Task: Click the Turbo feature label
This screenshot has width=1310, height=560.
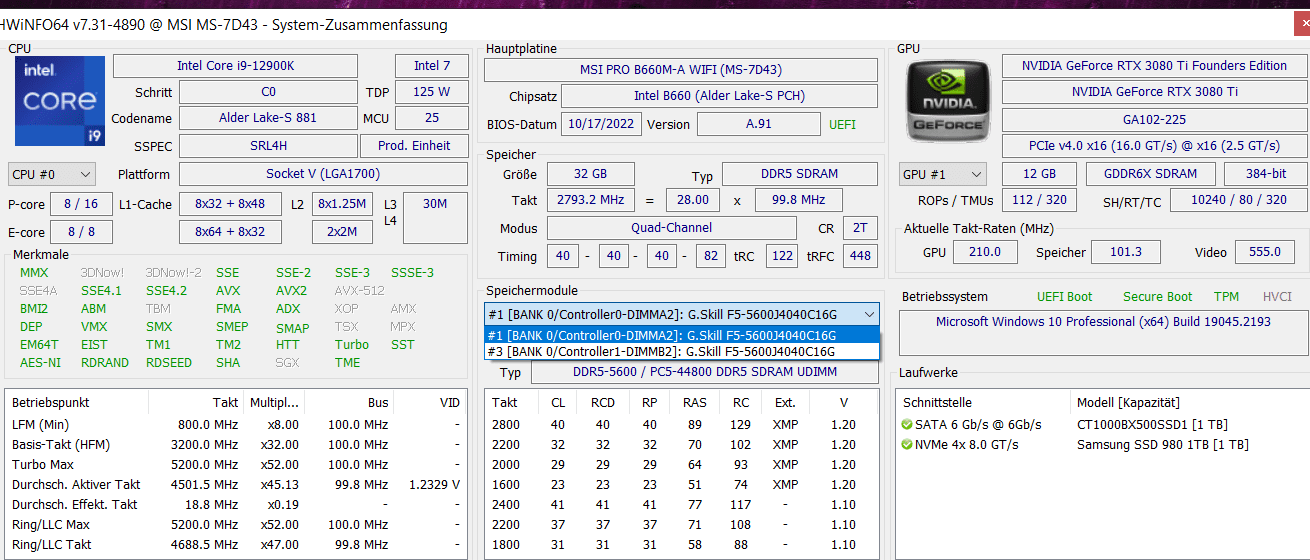Action: 351,345
